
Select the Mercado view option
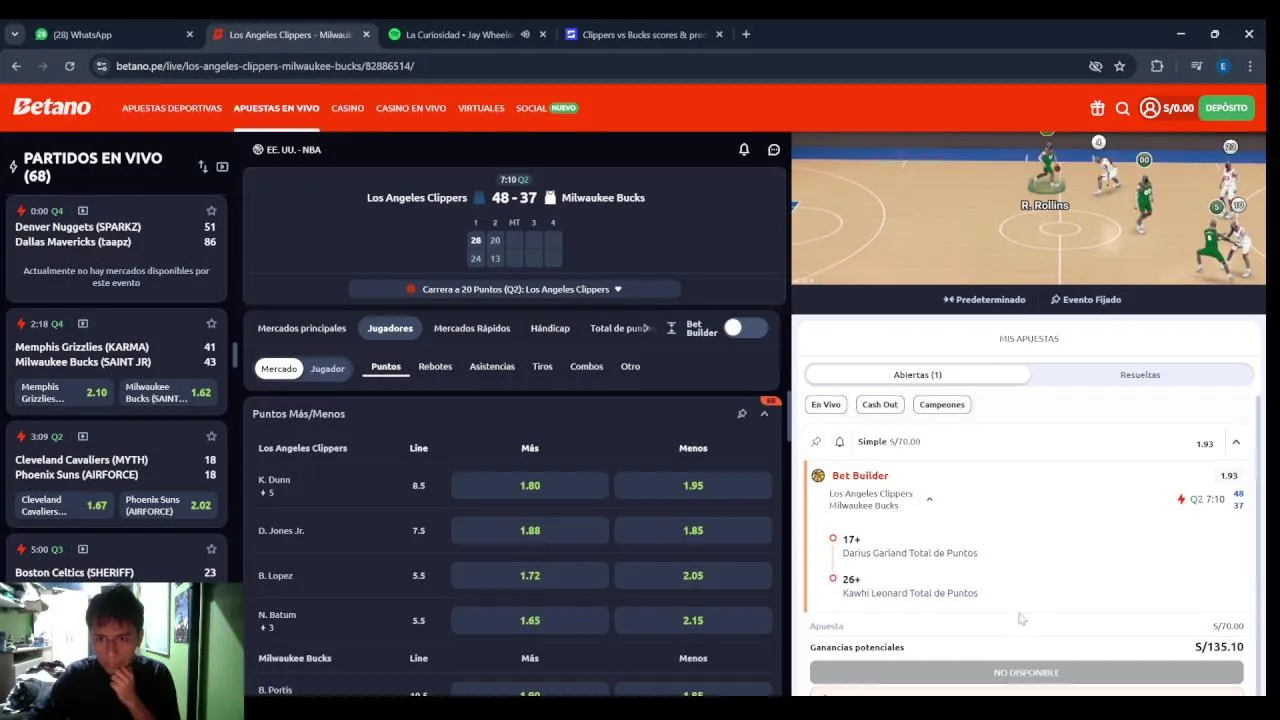click(x=279, y=369)
